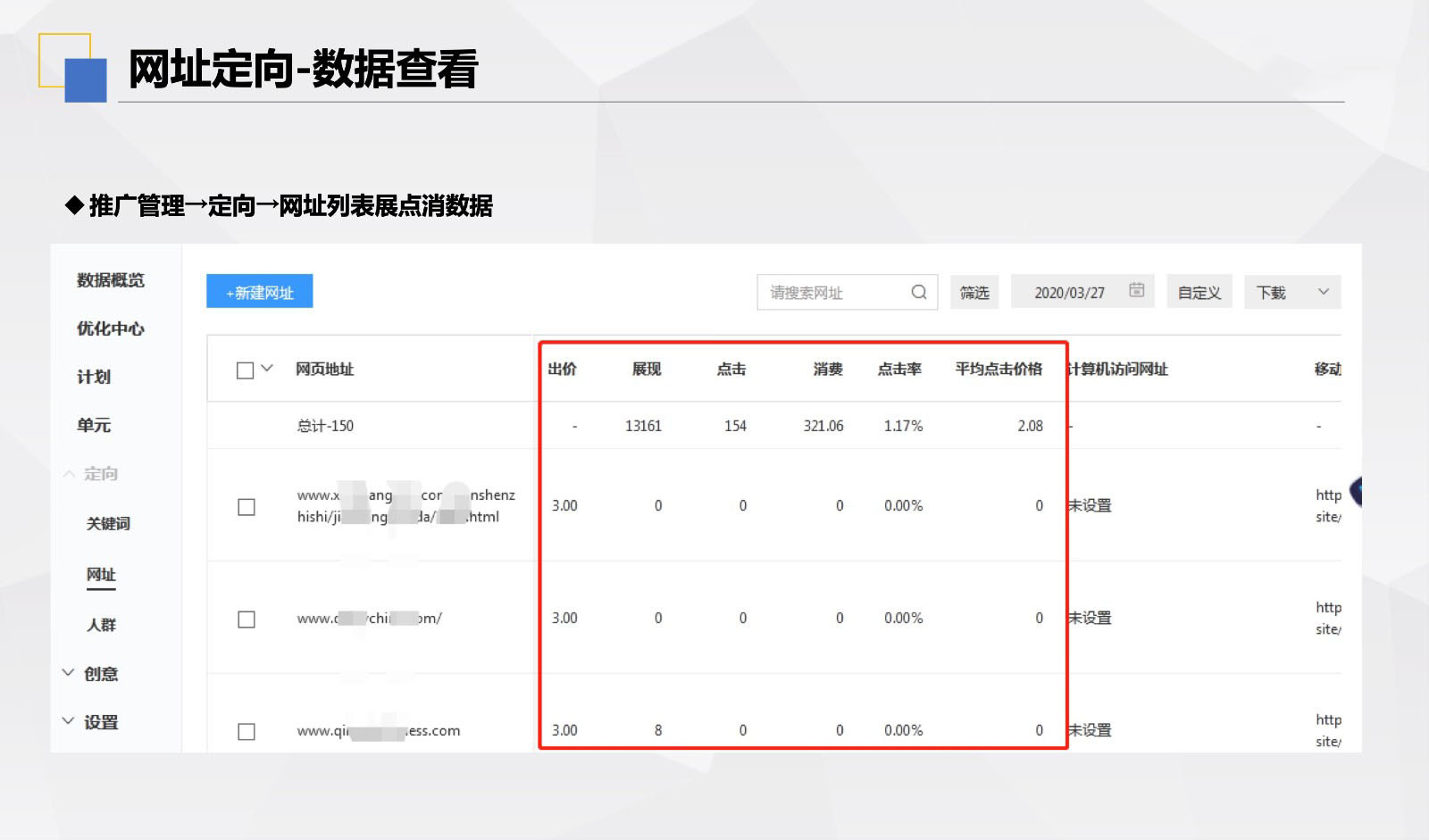Click 展现 value 8 in ess.com row

point(658,730)
